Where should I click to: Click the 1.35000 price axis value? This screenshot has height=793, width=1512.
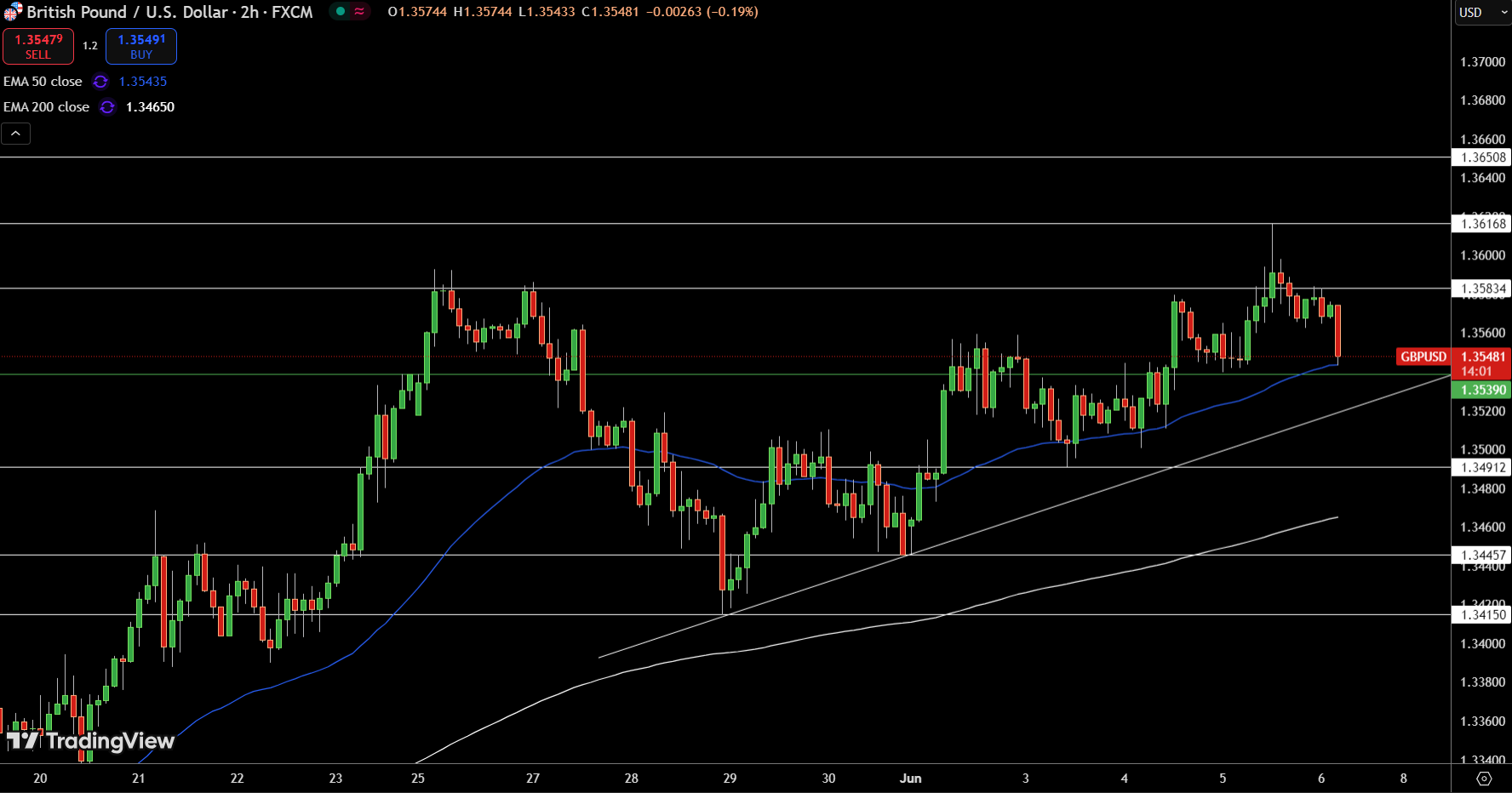[1482, 449]
